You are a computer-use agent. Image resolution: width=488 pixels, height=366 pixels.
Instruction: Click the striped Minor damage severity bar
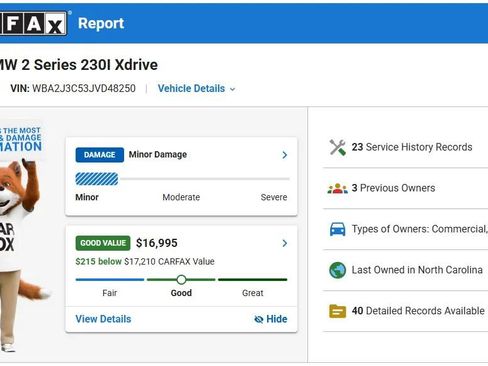click(x=97, y=179)
